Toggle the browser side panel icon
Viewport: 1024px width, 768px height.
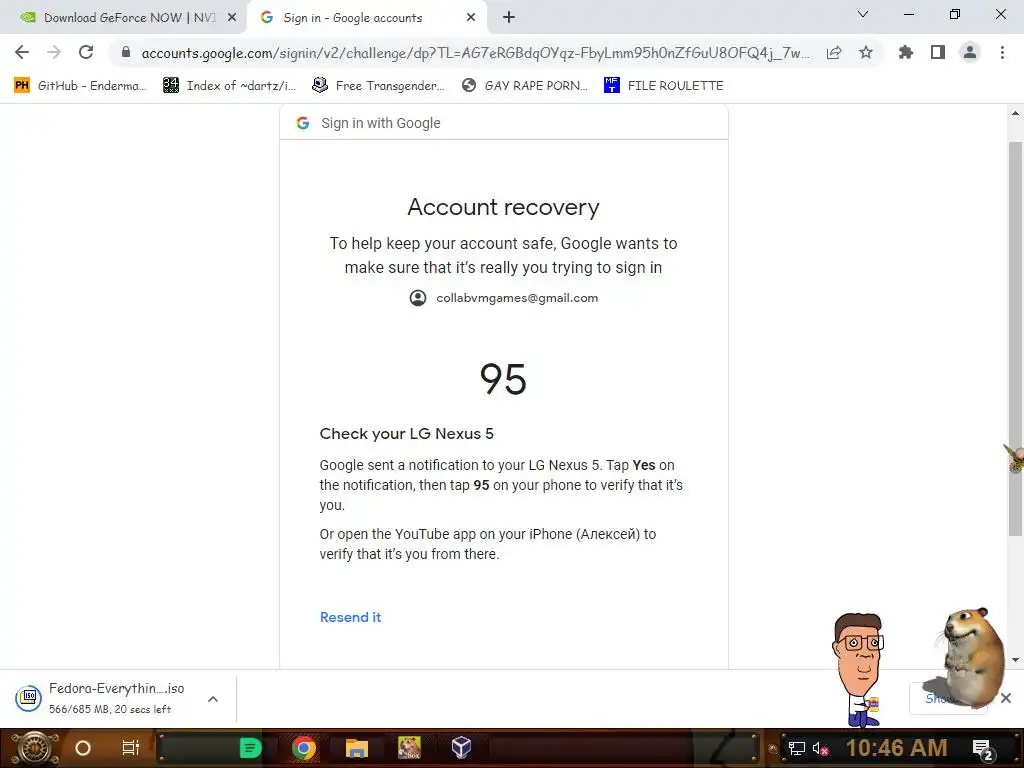[938, 52]
